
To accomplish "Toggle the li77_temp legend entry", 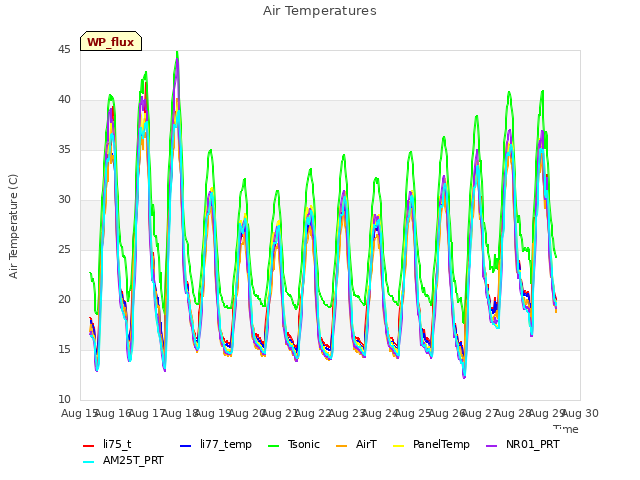I will (216, 444).
